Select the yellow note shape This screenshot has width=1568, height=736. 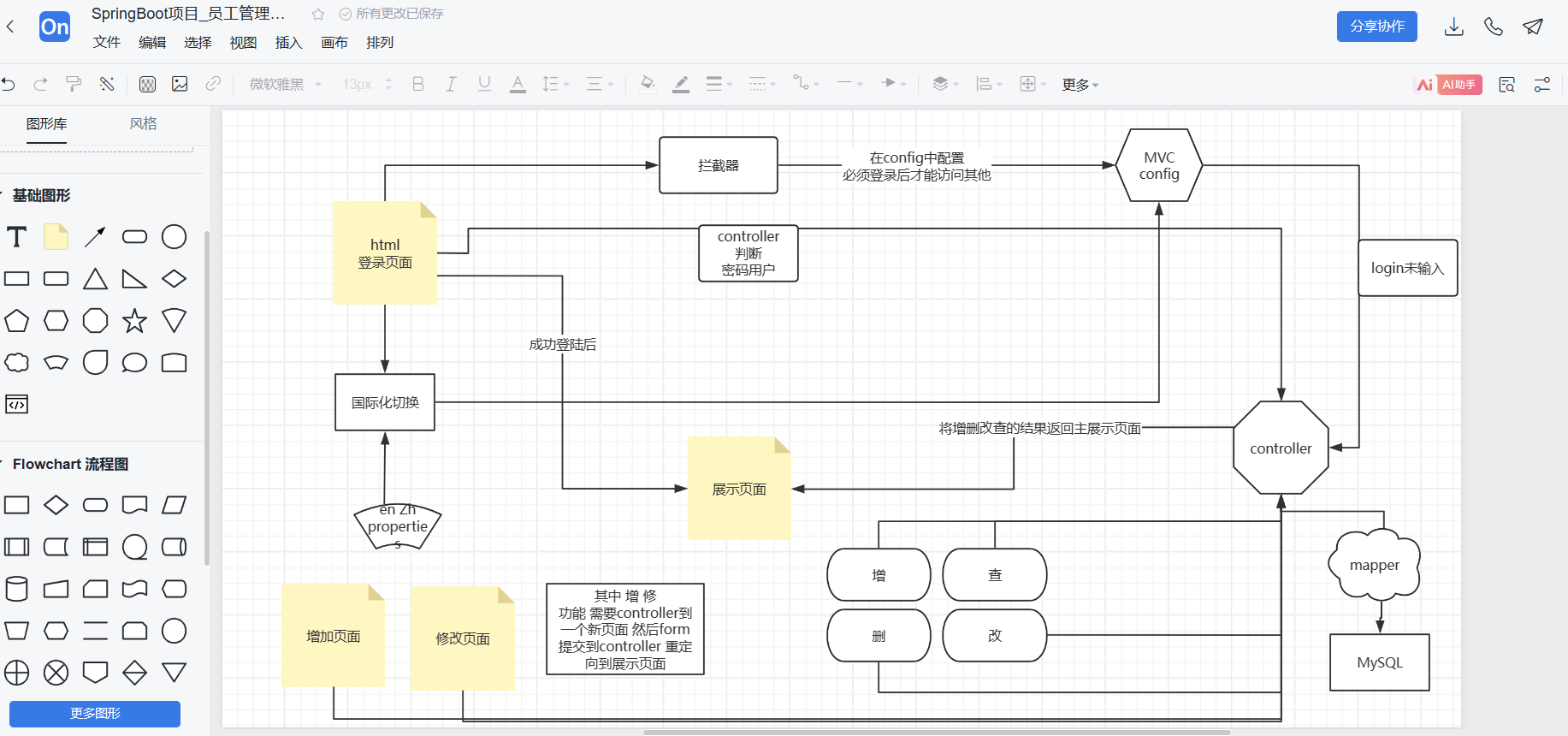point(56,237)
